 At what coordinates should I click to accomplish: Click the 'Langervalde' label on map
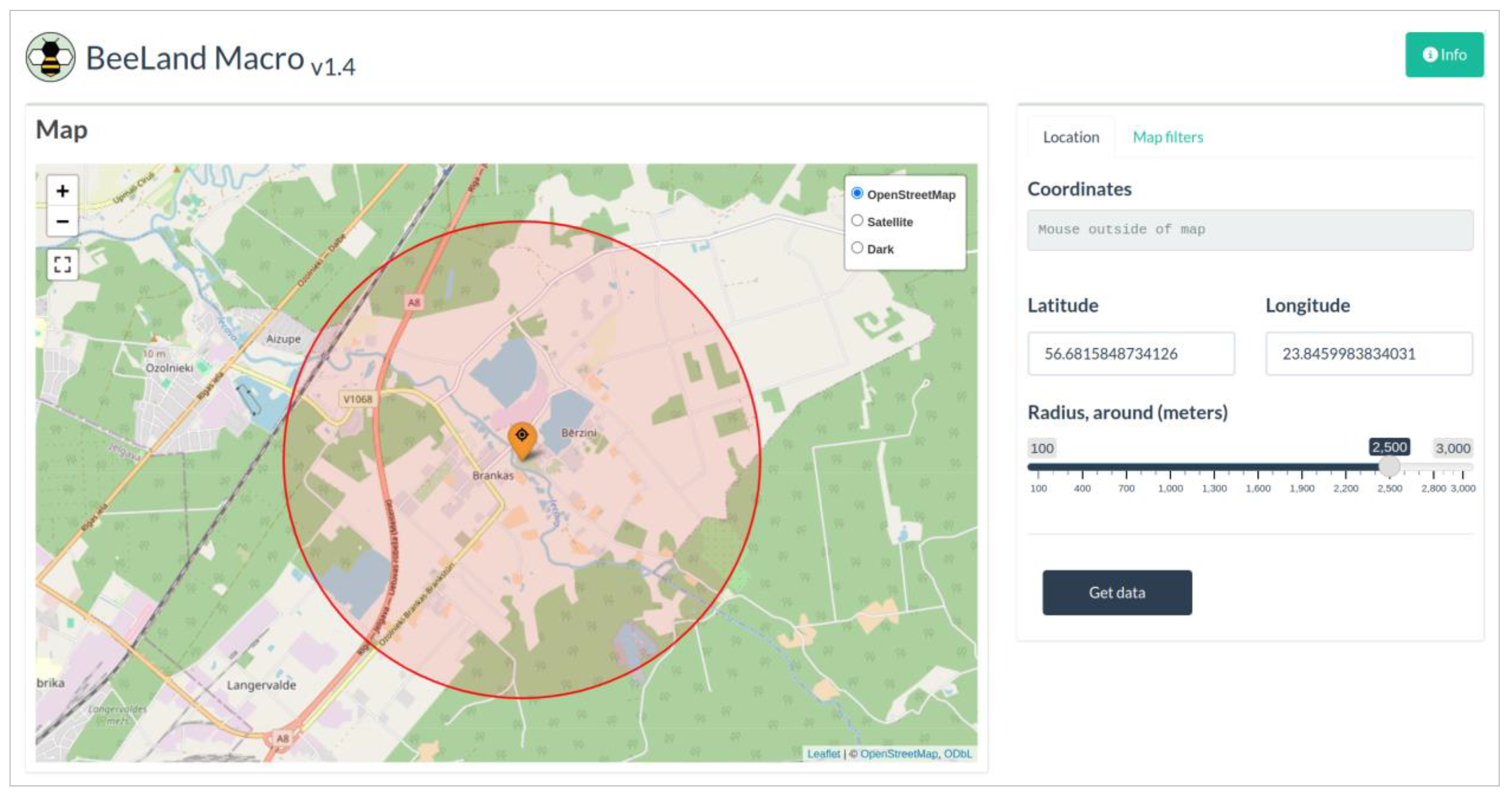(x=261, y=685)
